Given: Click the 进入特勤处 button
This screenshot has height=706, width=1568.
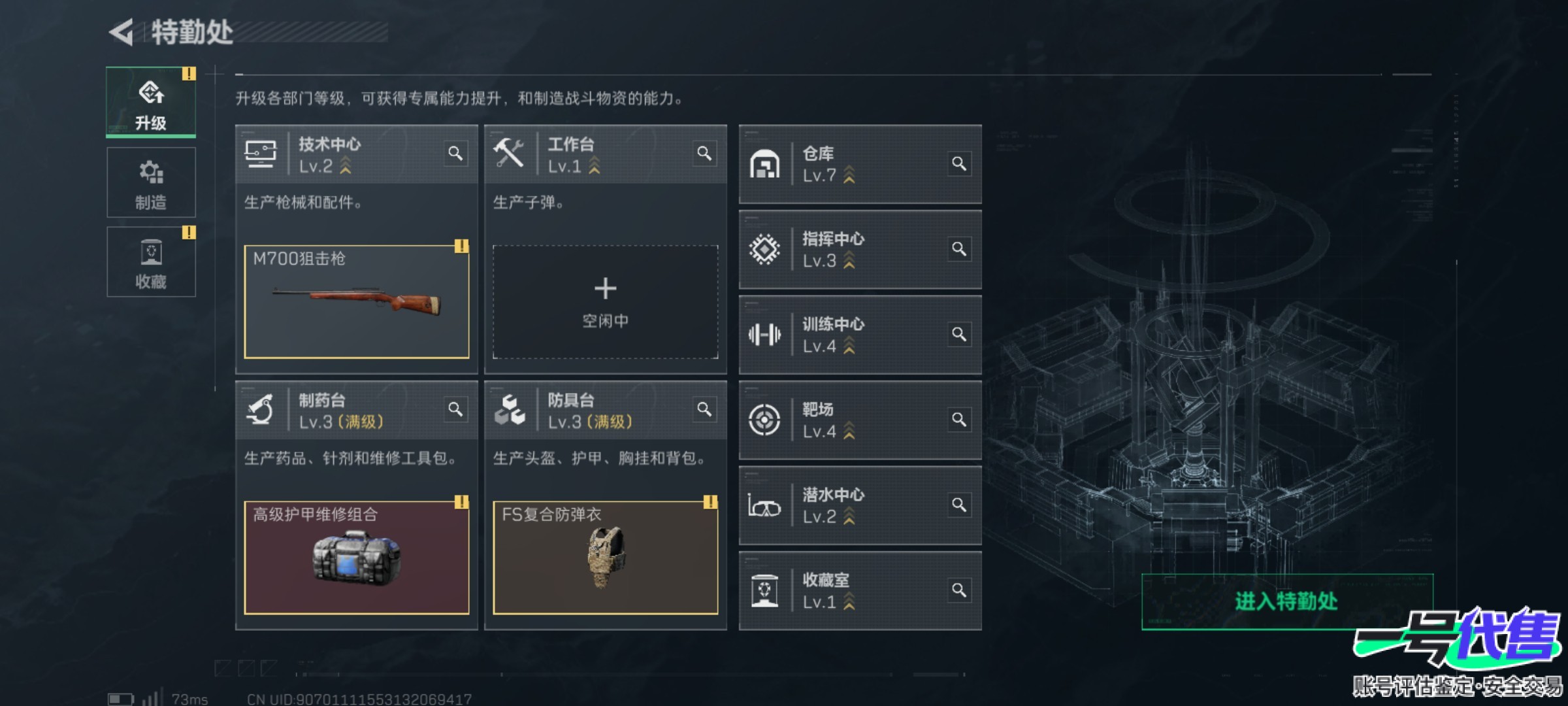Looking at the screenshot, I should pos(1287,601).
